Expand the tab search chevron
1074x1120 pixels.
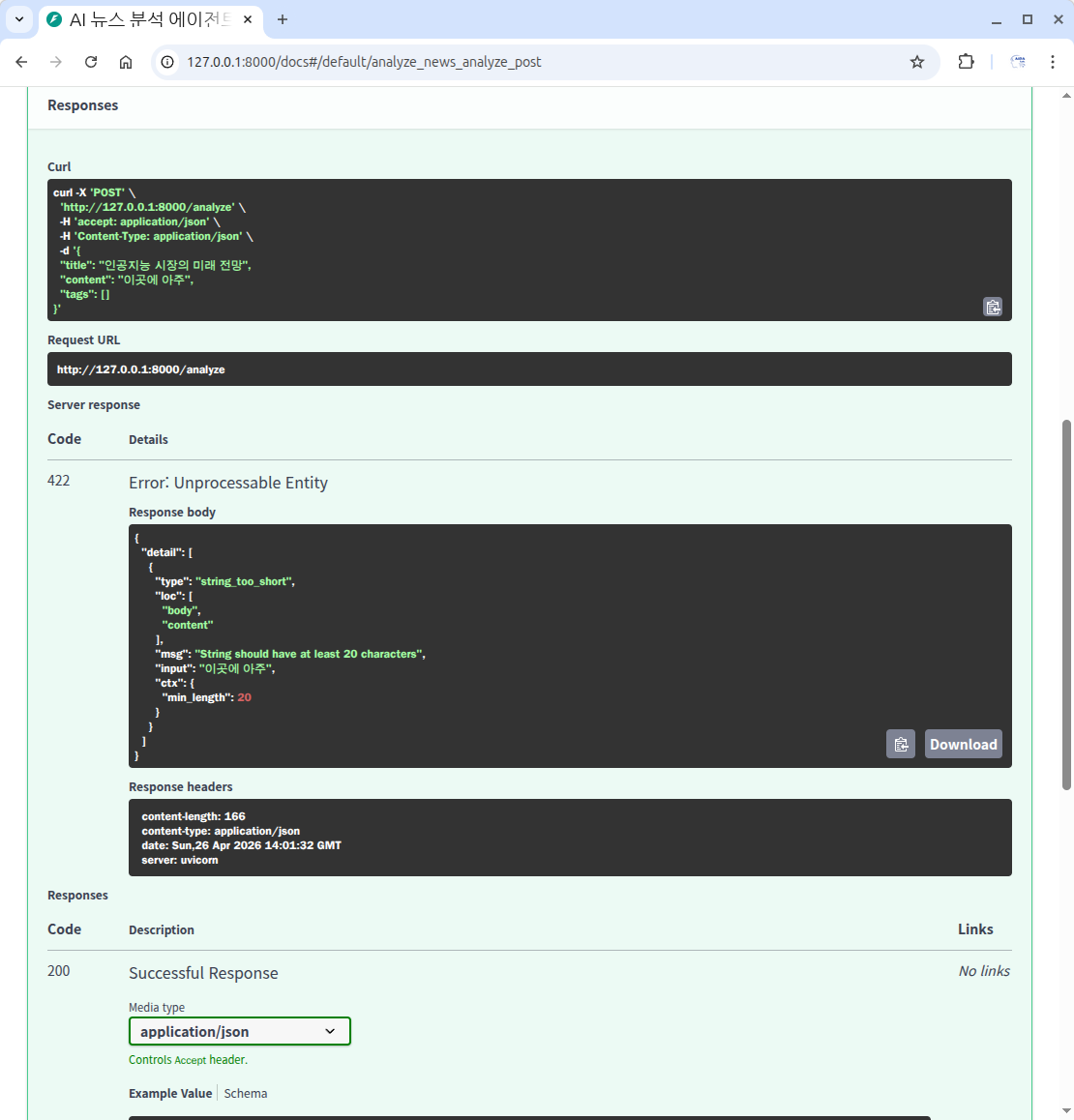(x=18, y=19)
